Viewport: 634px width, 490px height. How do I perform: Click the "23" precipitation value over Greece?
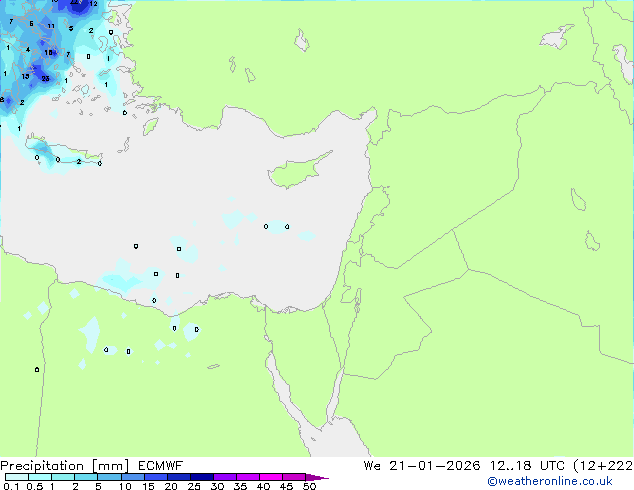tap(45, 78)
